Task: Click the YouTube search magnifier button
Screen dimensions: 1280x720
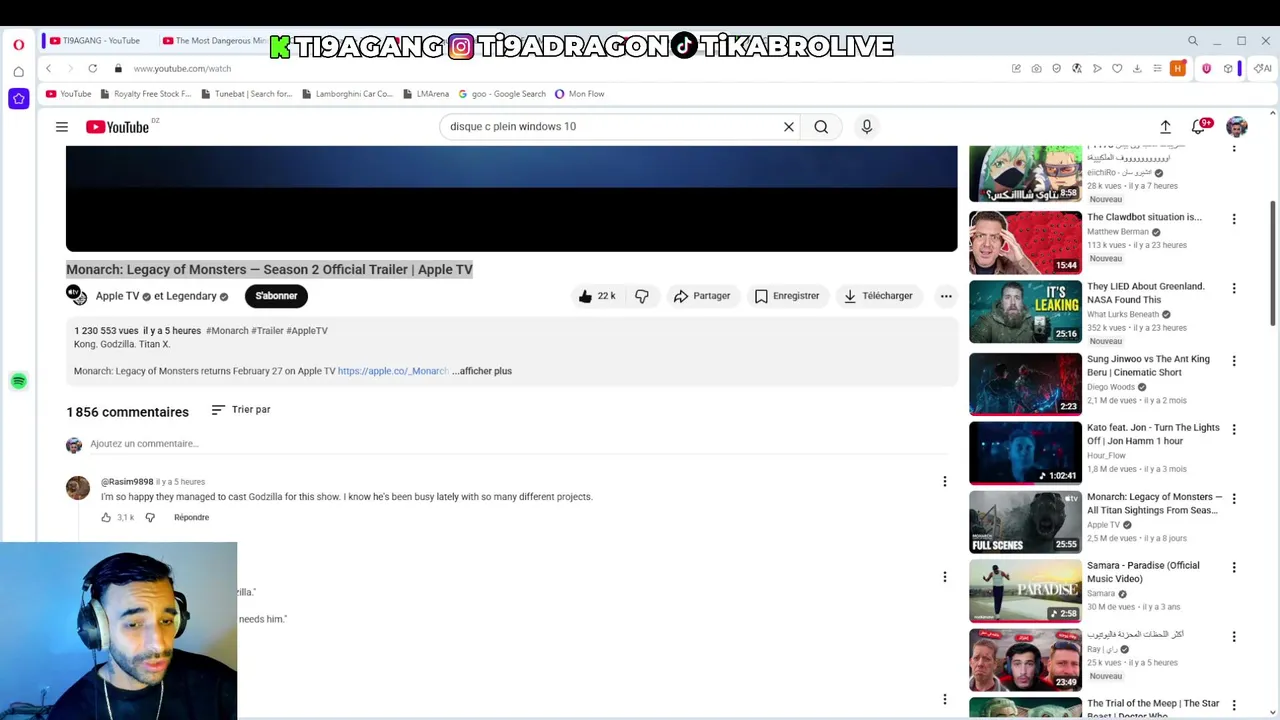Action: point(821,127)
